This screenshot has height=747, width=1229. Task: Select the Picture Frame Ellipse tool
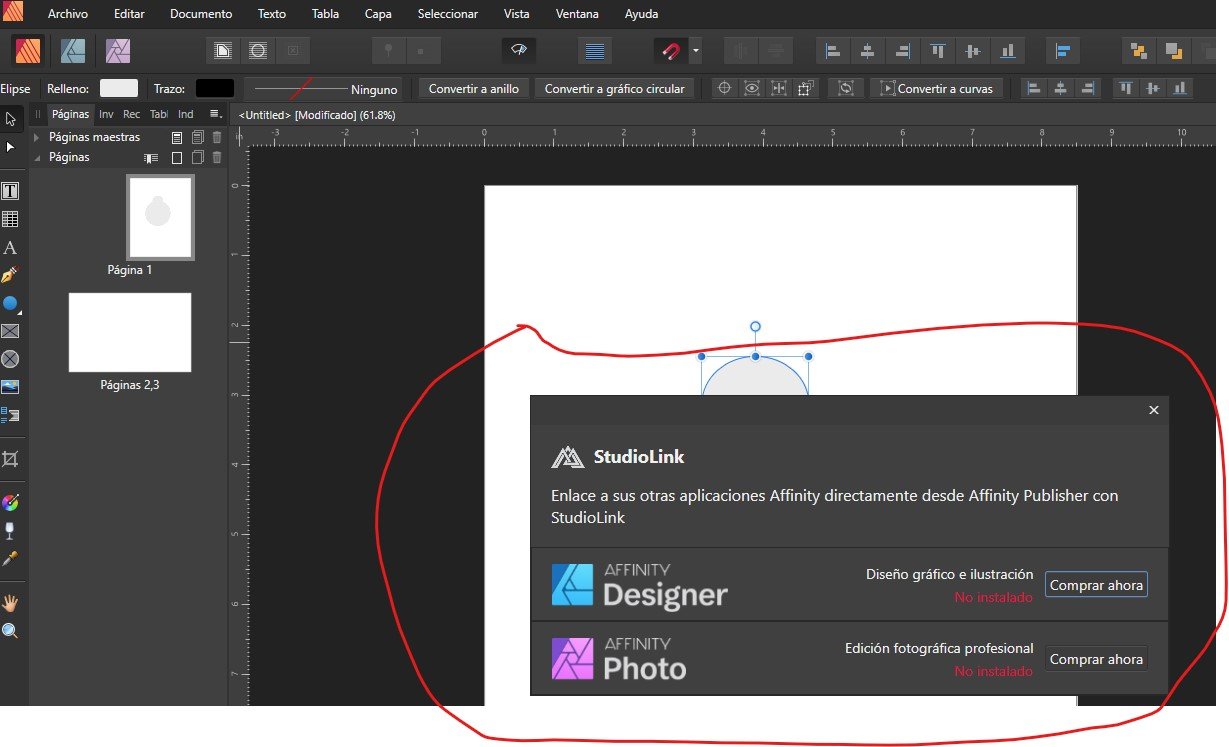point(11,359)
